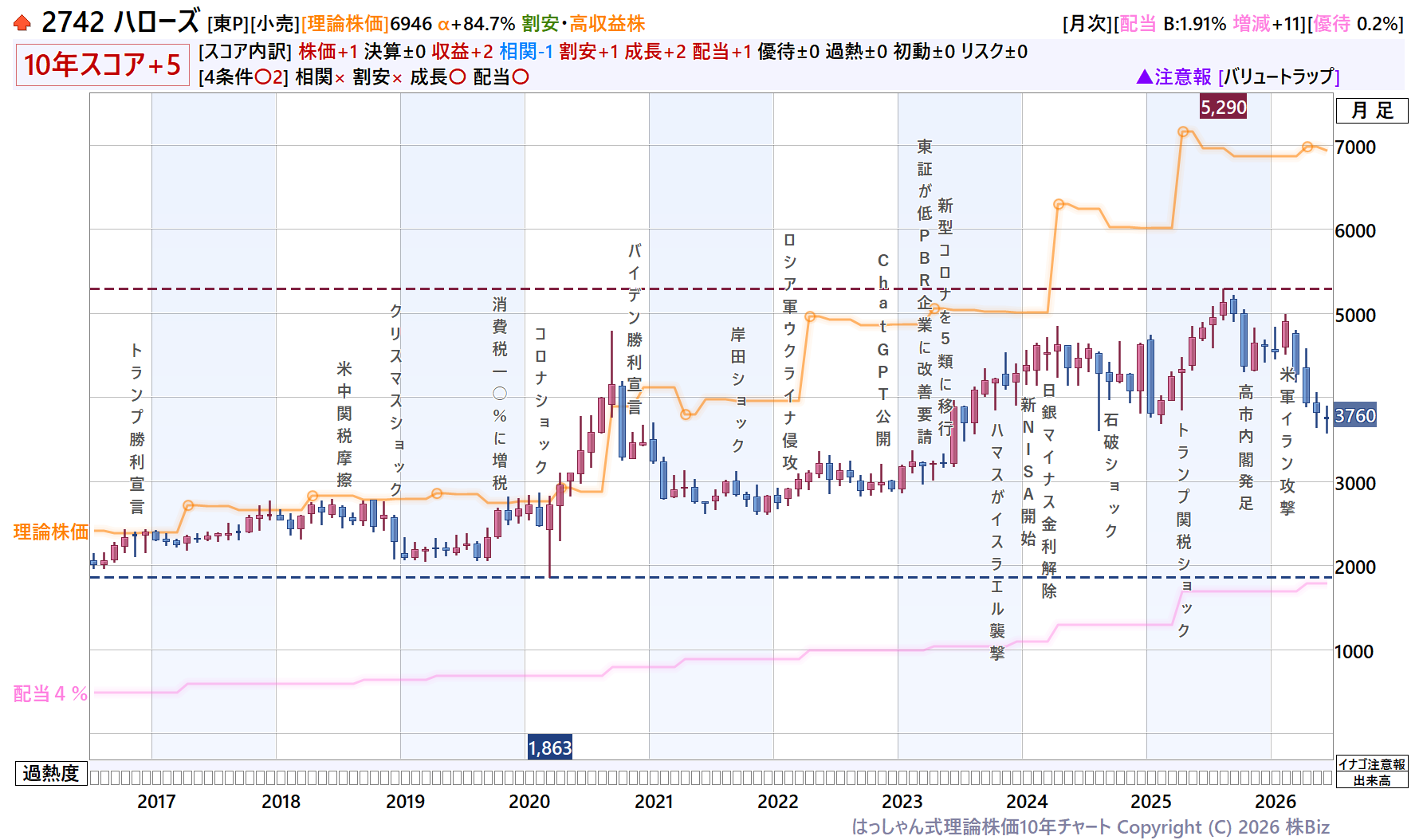The image size is (1419, 840).
Task: Click the バイデン勝利宣言 event annotation
Action: tap(635, 328)
